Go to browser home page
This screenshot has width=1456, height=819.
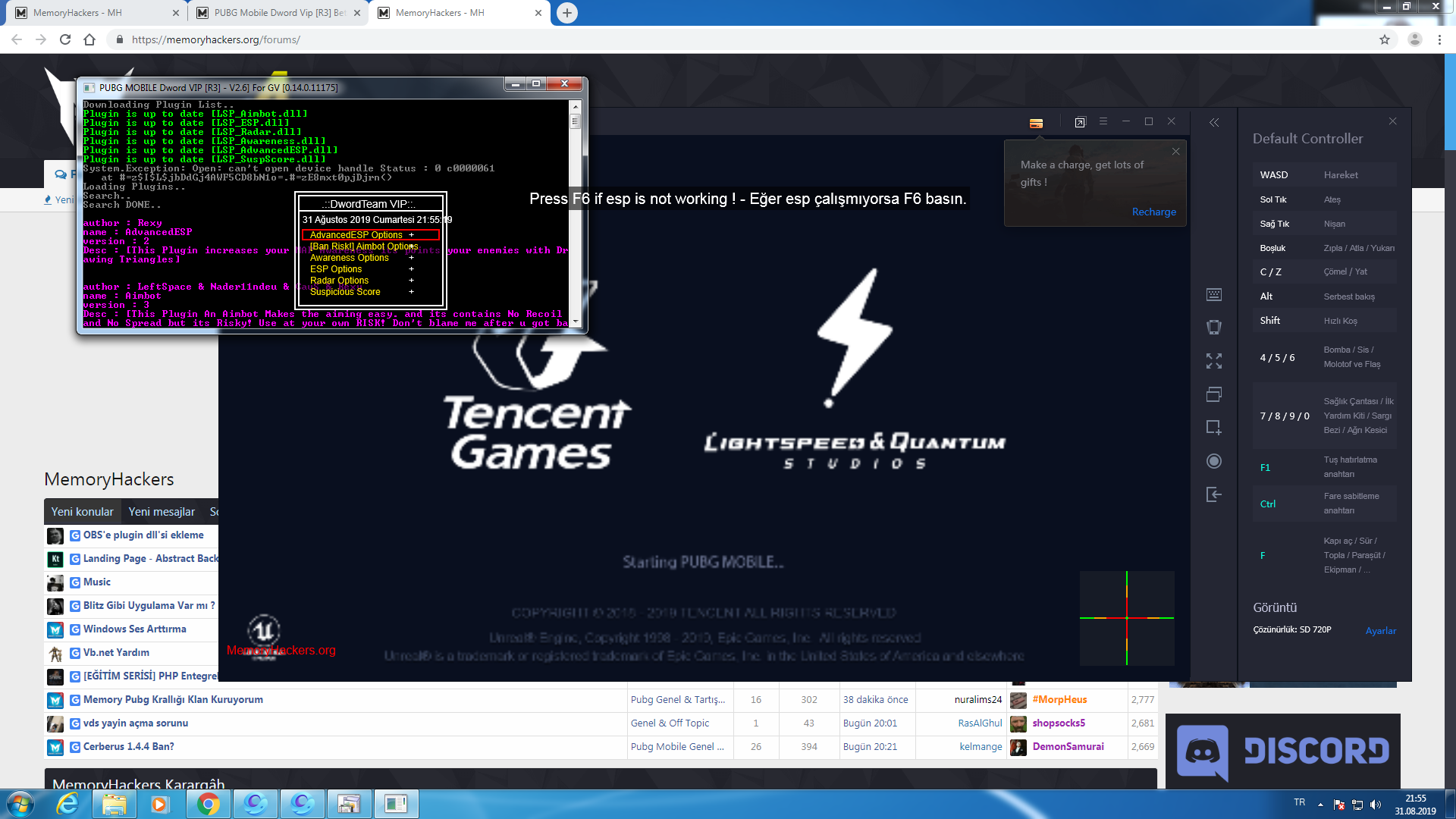pos(89,39)
